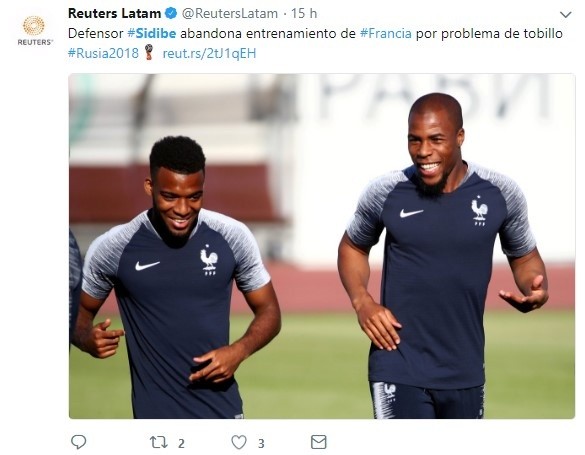Click the reply speech bubble icon
This screenshot has height=455, width=585.
pos(78,442)
